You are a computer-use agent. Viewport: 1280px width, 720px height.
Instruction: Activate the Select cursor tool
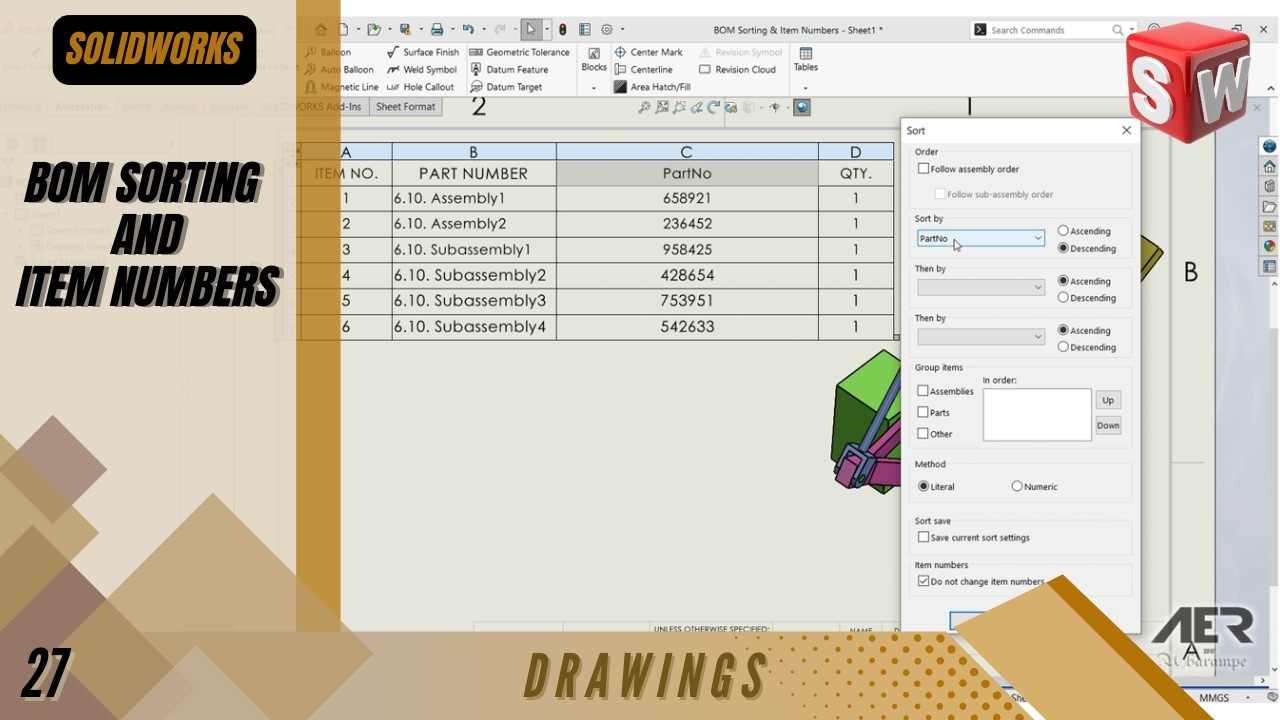point(531,30)
